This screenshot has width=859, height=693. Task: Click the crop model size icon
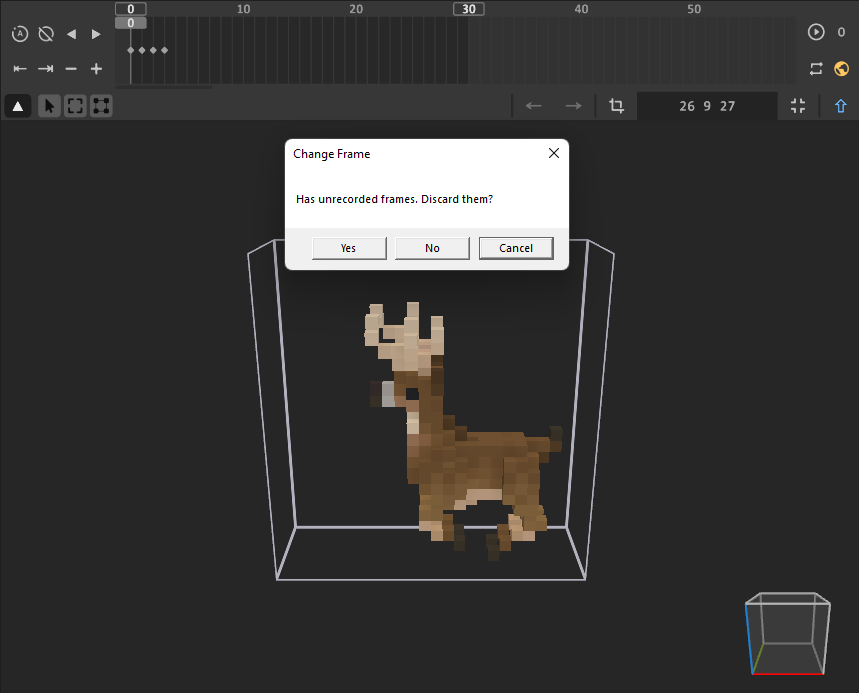[616, 106]
